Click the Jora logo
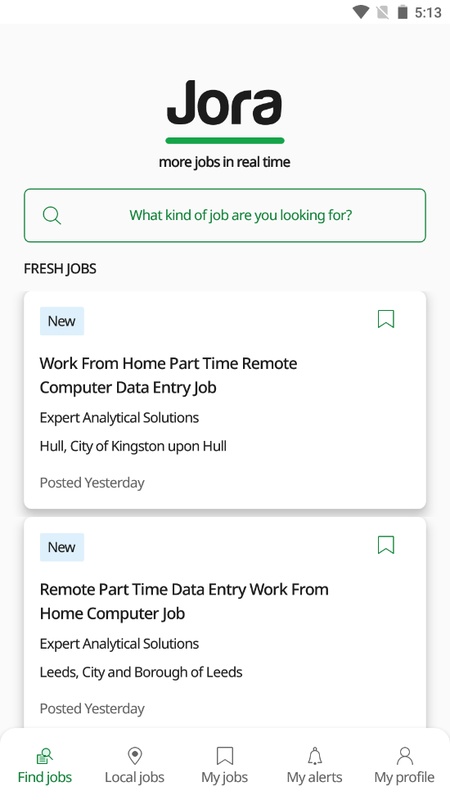The width and height of the screenshot is (450, 800). (224, 111)
